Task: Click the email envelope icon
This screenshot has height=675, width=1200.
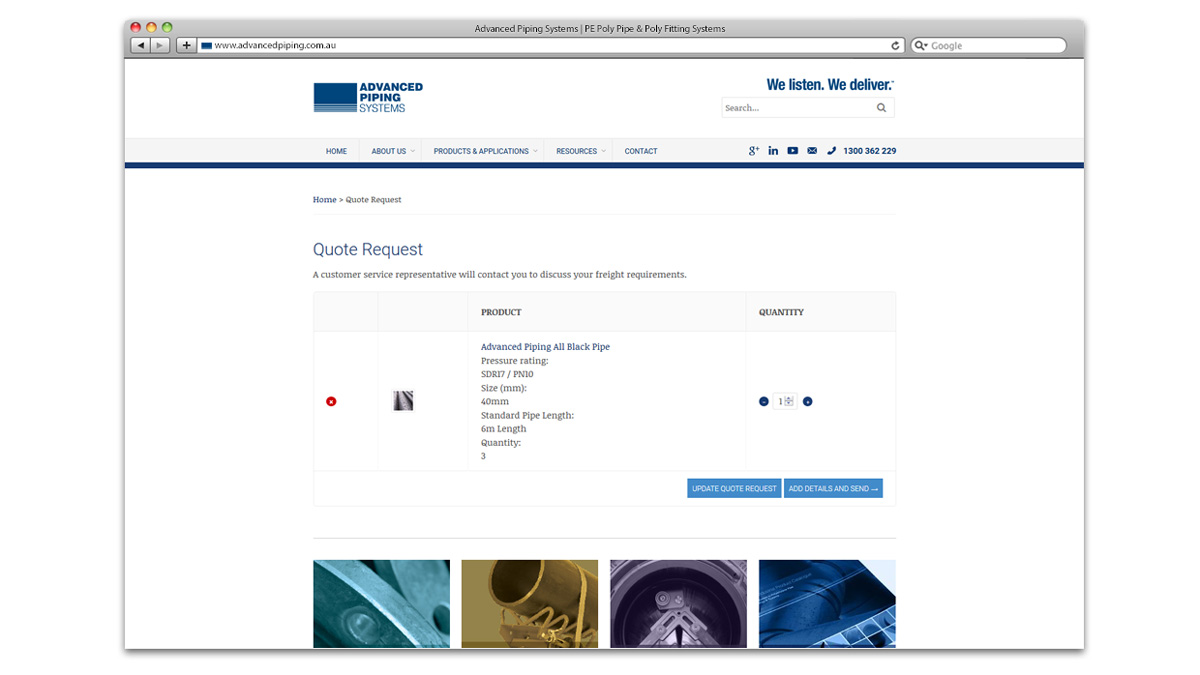Action: 812,151
